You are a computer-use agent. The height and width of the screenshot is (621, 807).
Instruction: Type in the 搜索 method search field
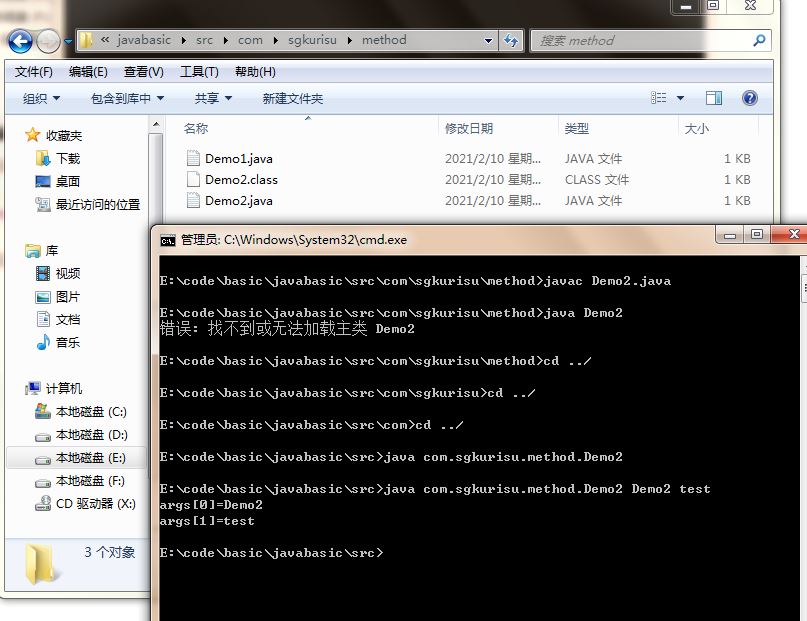pyautogui.click(x=640, y=41)
